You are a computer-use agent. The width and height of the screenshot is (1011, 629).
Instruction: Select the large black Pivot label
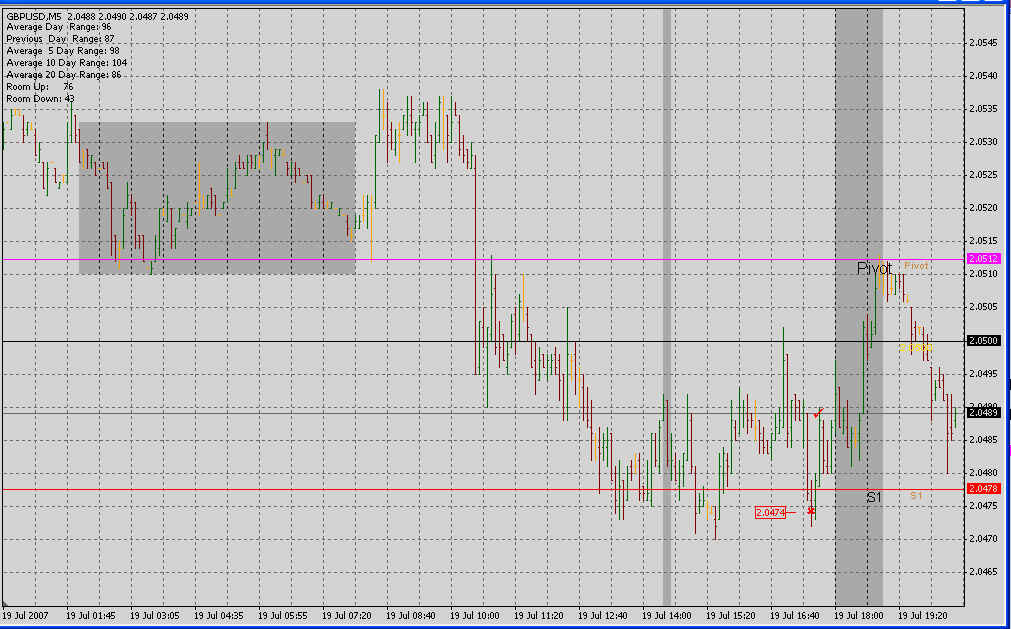[x=873, y=269]
